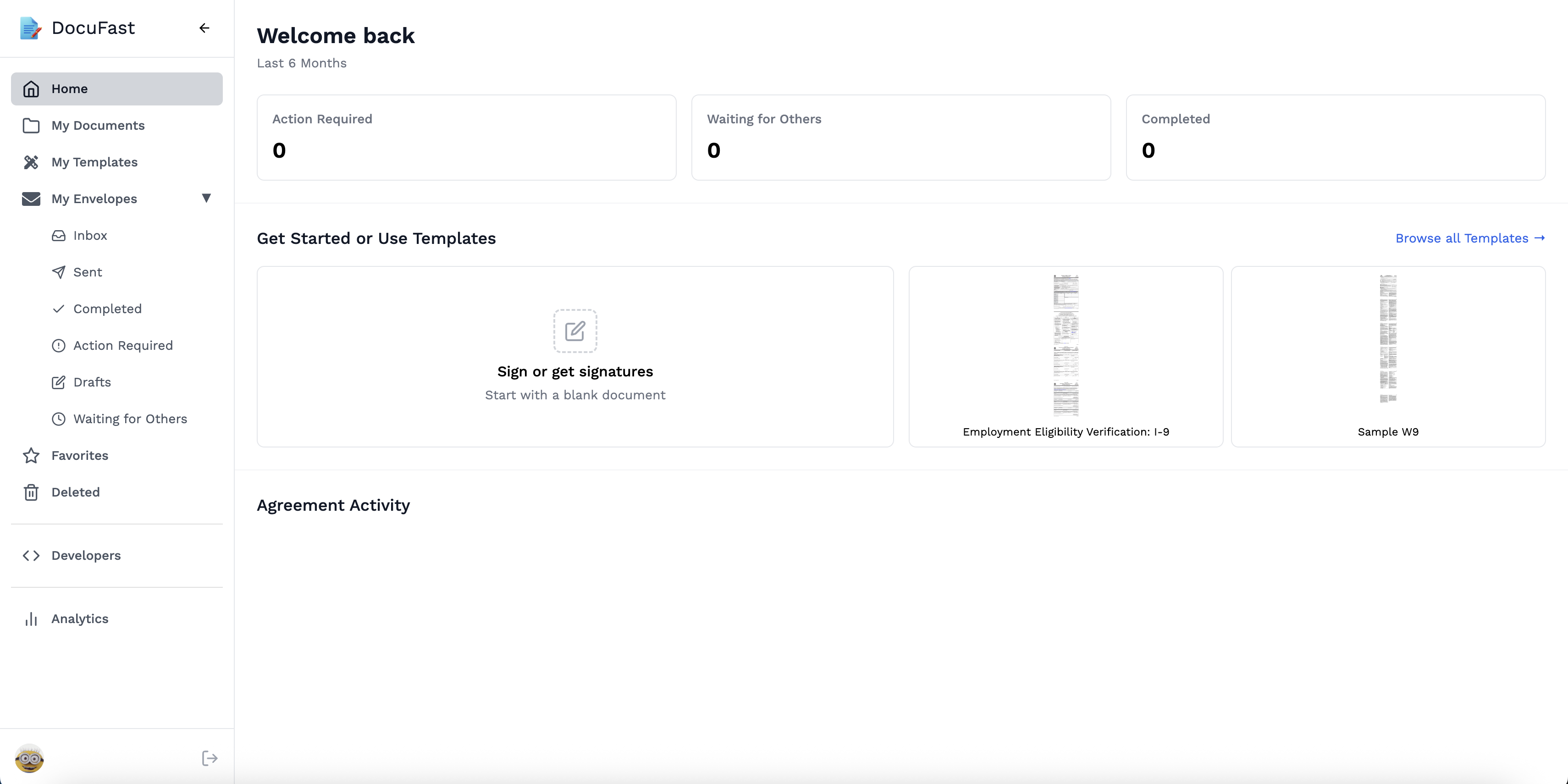Open the Inbox envelope folder
The height and width of the screenshot is (784, 1568).
[89, 236]
